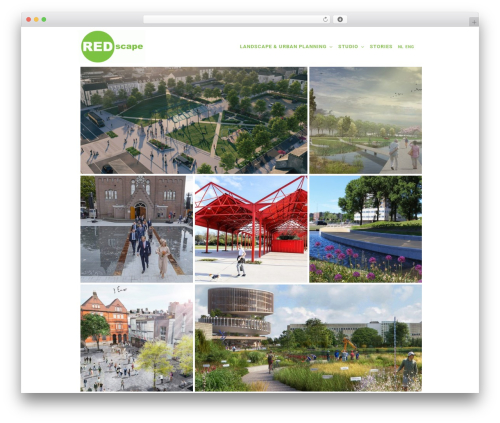Click the green maximize window button
The height and width of the screenshot is (423, 500).
(44, 20)
